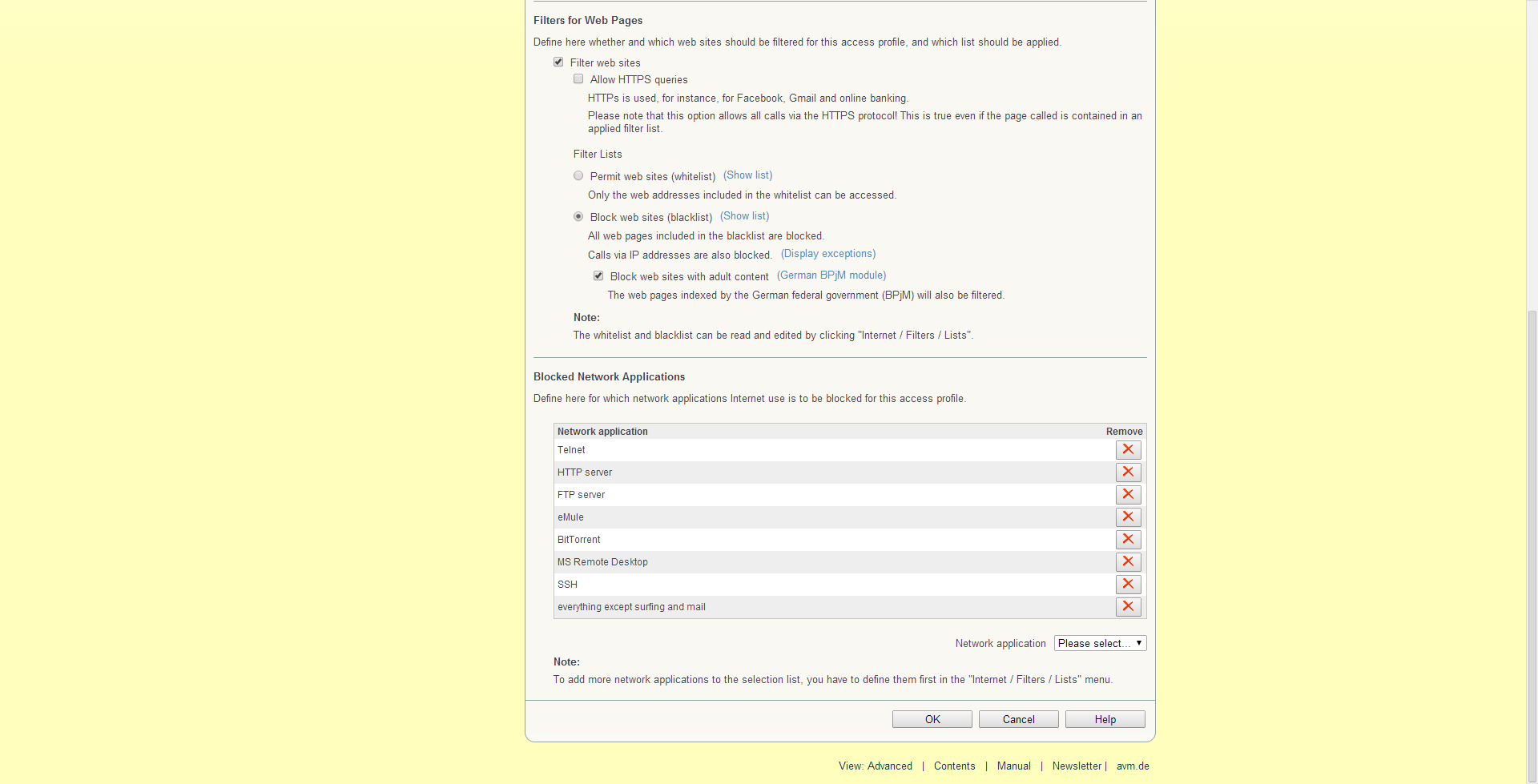
Task: Click 'everything except surfing and mail' text
Action: pos(631,607)
